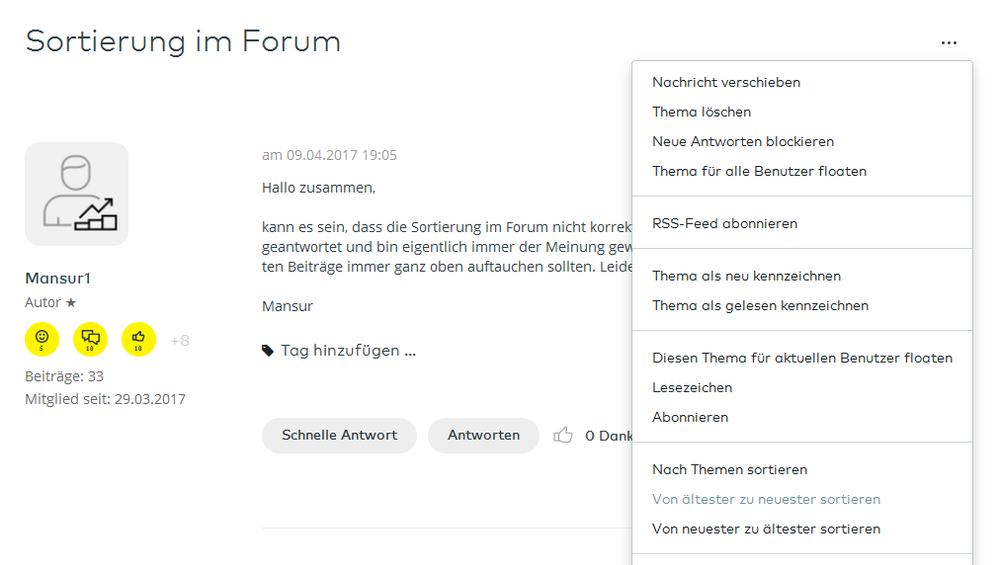
Task: Click the Autor ★ rank label
Action: coord(50,303)
